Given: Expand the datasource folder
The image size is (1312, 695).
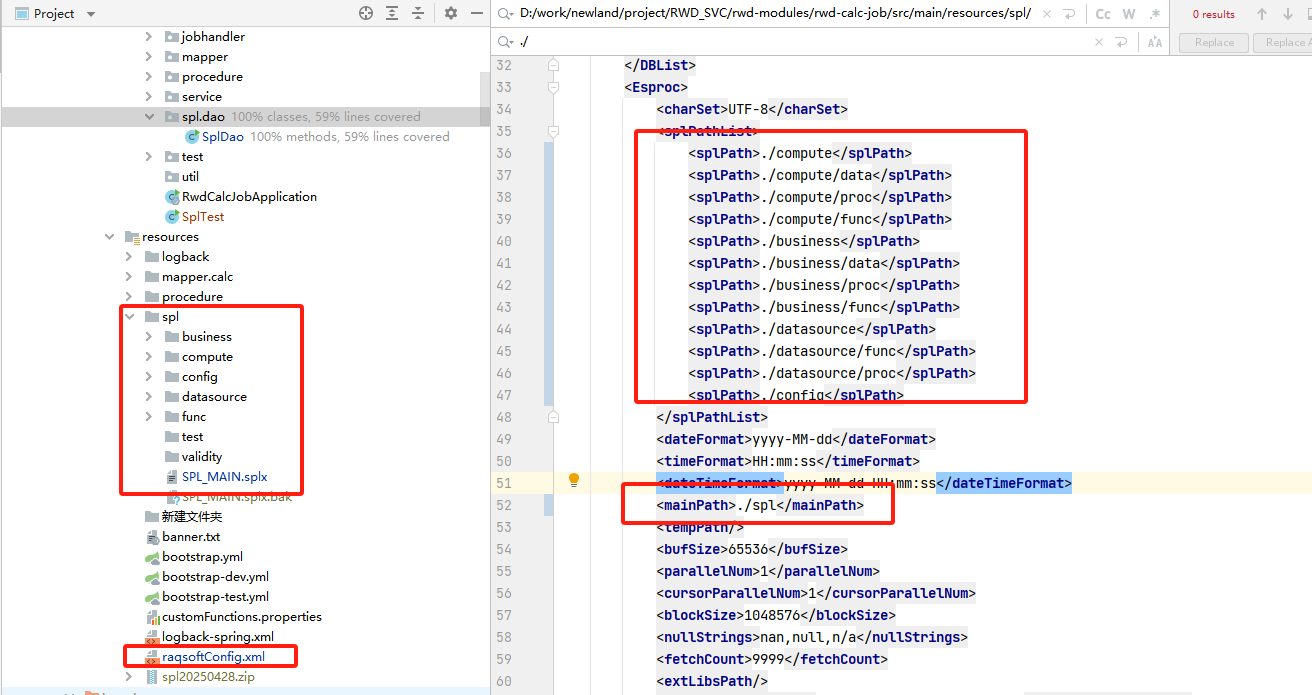Looking at the screenshot, I should (149, 397).
